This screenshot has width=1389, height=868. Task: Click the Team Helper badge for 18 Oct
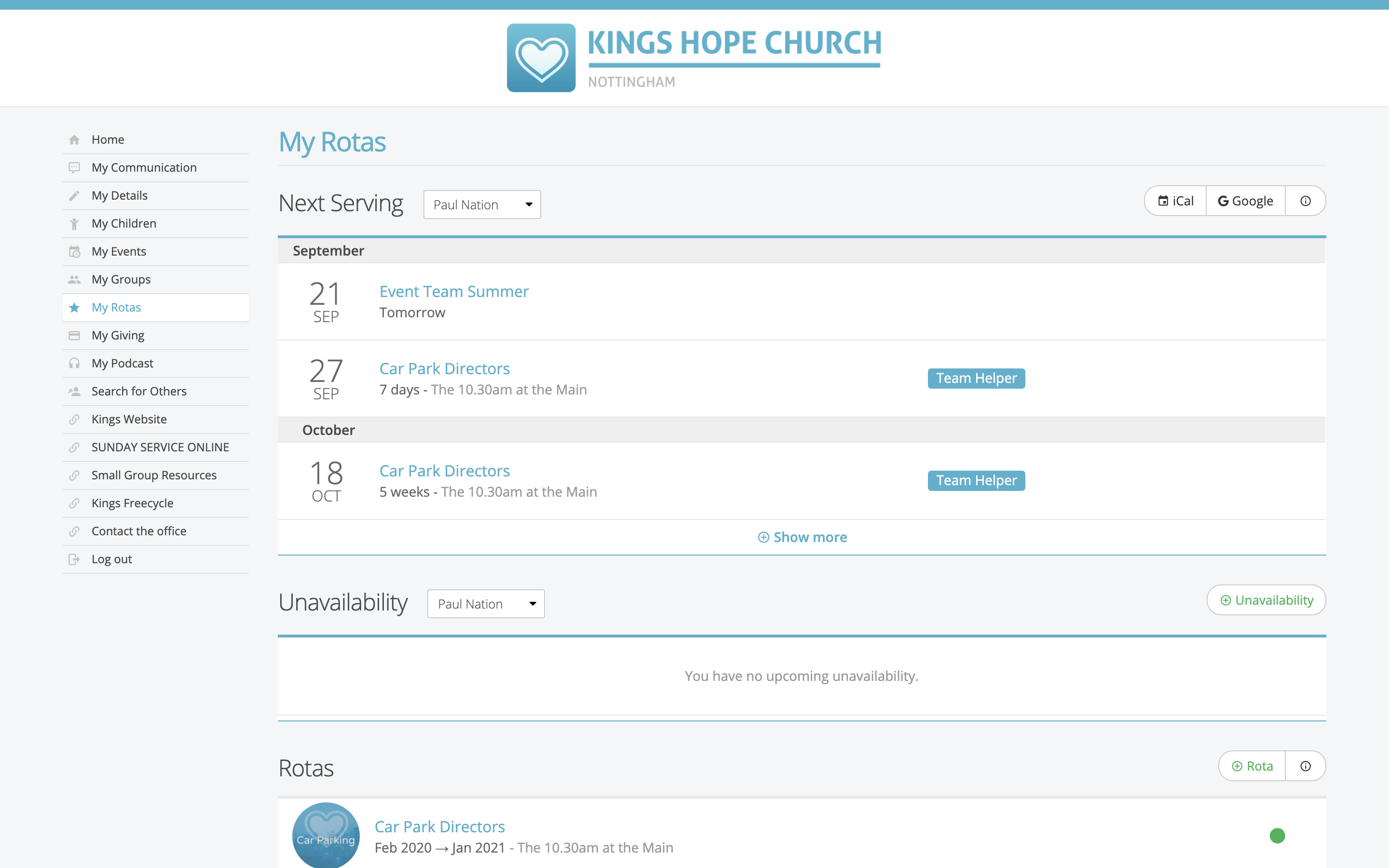976,480
